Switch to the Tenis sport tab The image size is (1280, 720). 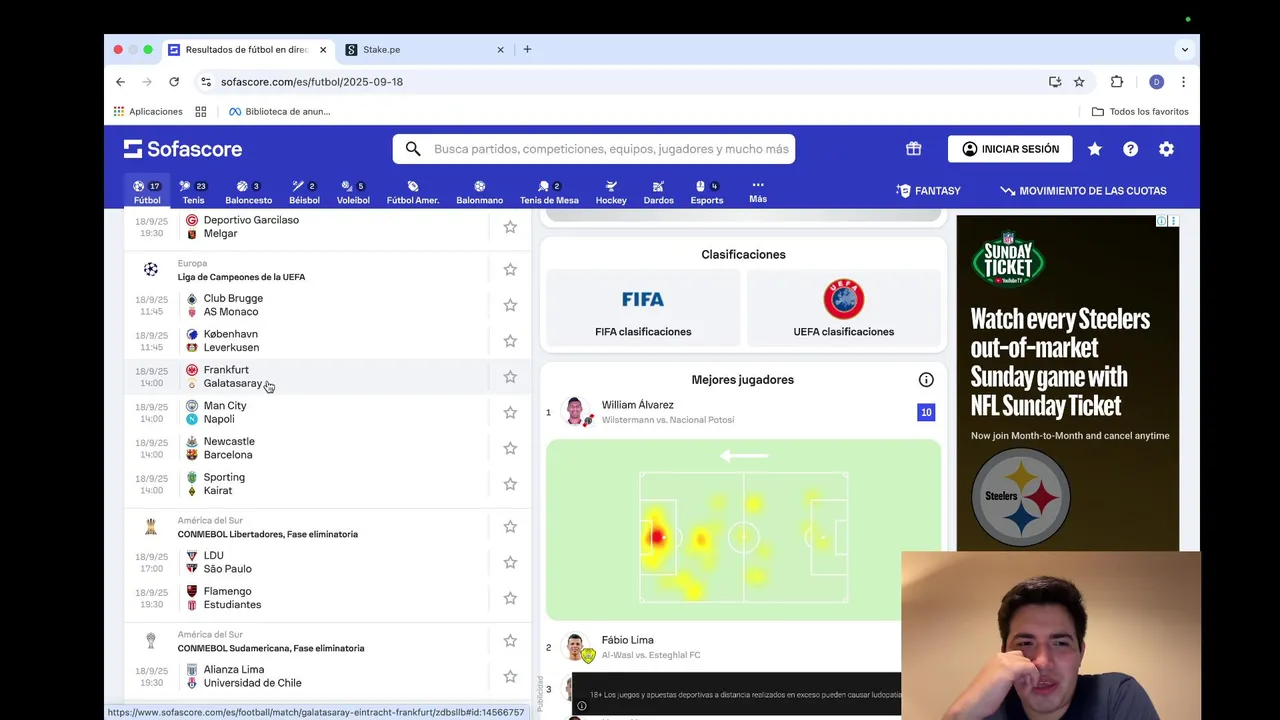[x=193, y=192]
